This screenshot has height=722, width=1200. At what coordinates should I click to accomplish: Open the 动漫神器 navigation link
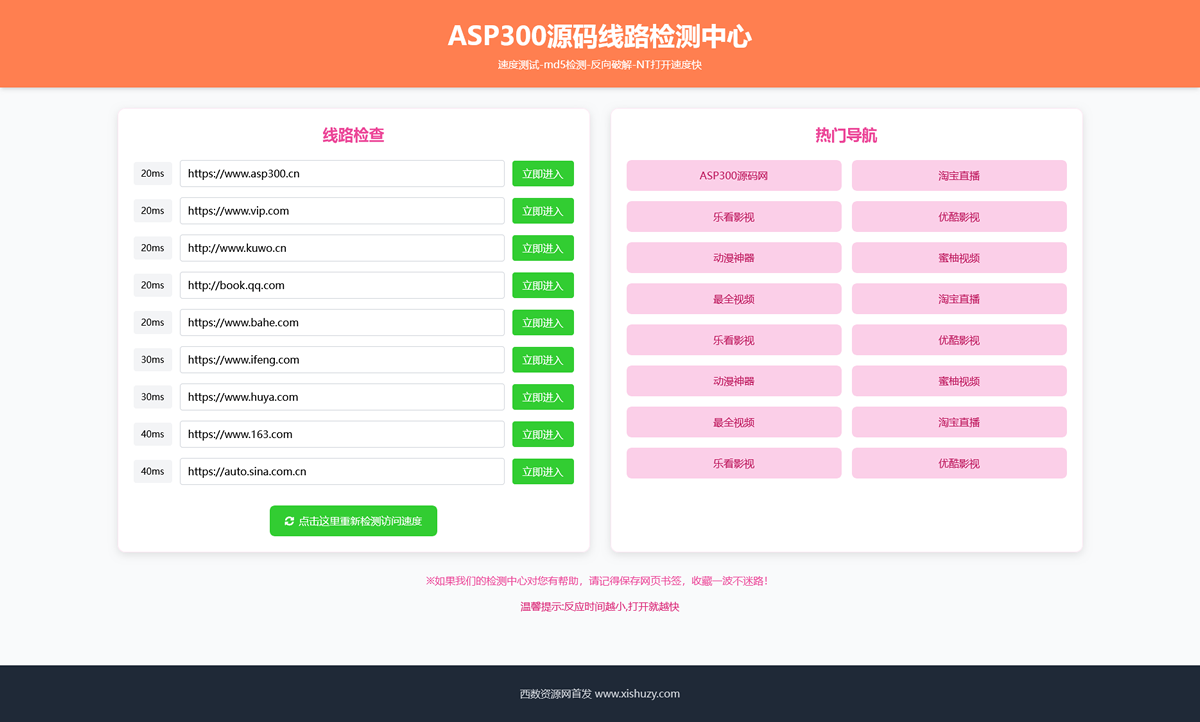tap(733, 257)
